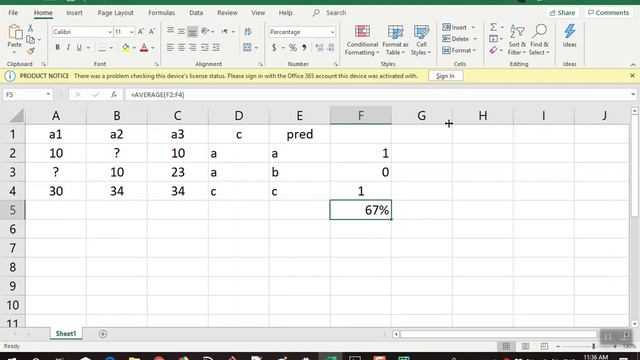Click the zoom slider handle
640x360 pixels.
[x=593, y=347]
